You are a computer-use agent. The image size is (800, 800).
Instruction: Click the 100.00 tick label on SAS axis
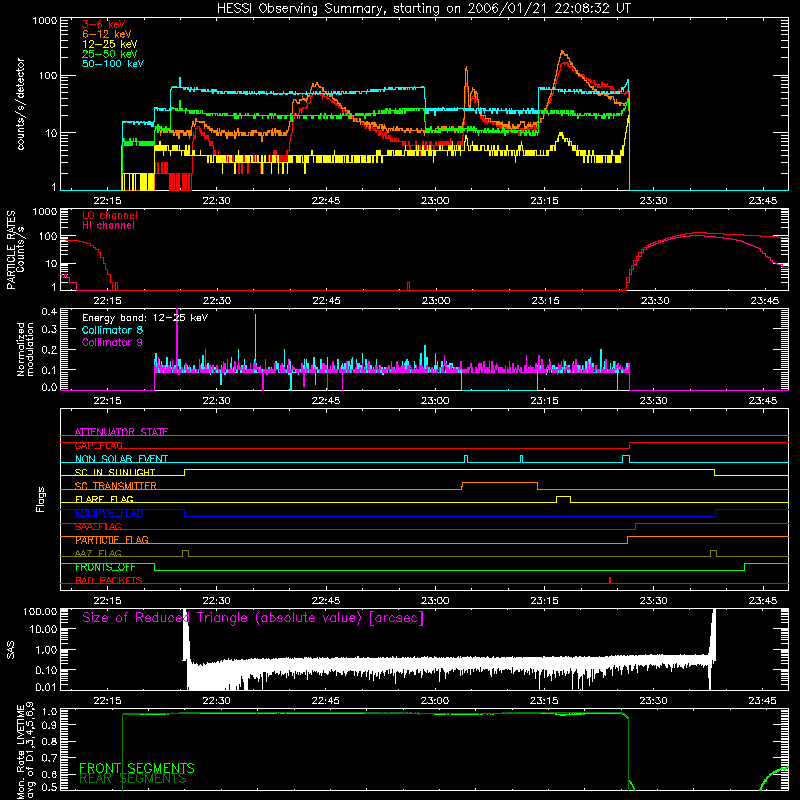(40, 611)
